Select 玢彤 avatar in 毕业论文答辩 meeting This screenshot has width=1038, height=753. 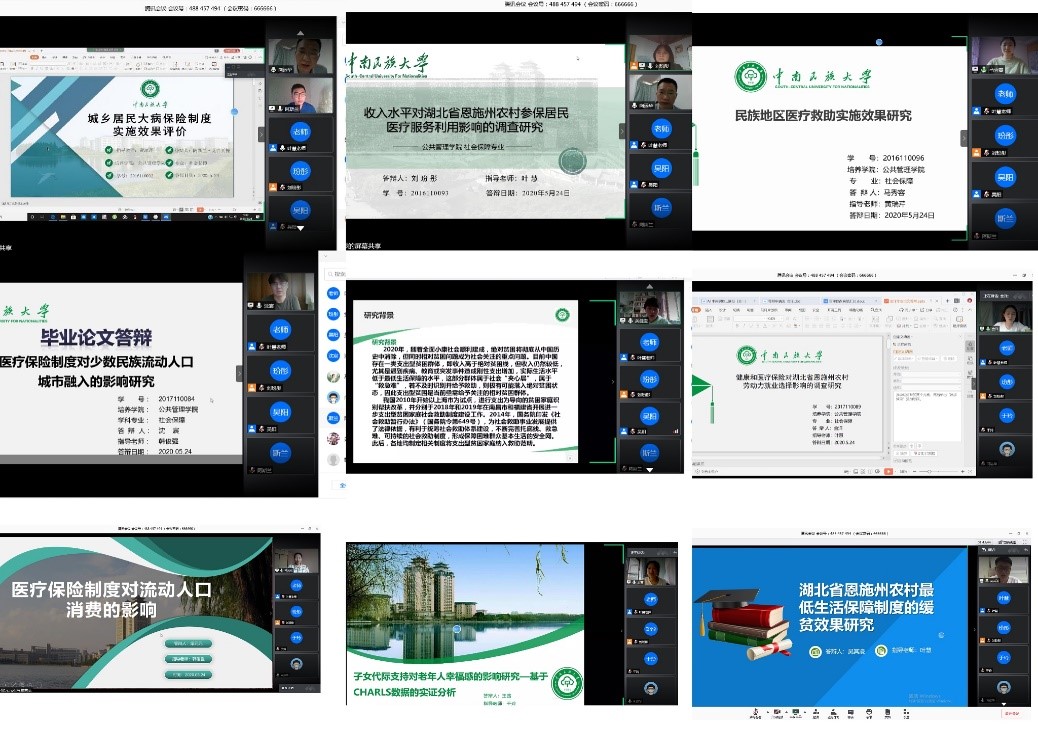pyautogui.click(x=281, y=370)
